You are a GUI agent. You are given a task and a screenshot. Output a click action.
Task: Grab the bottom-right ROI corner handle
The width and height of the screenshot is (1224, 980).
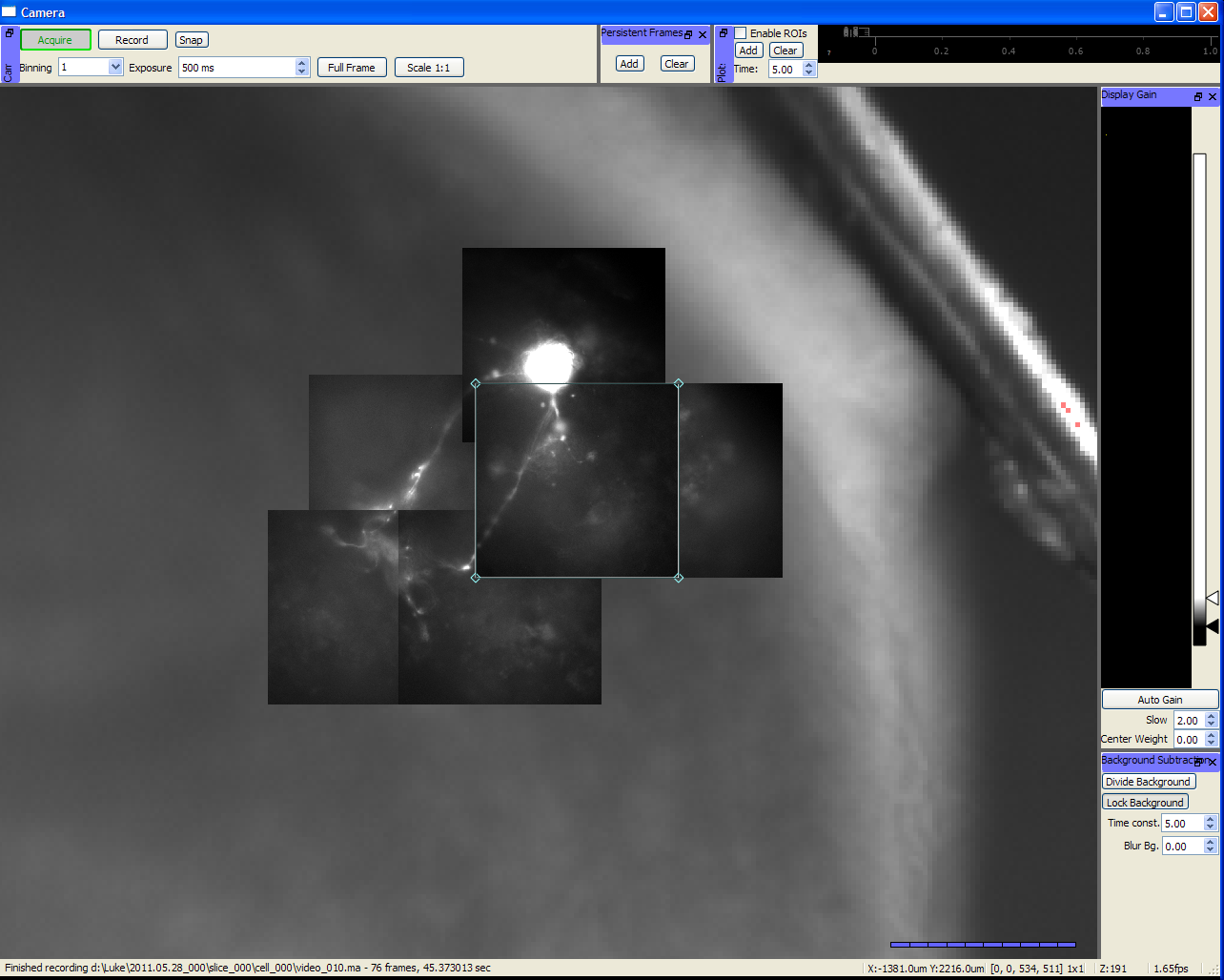[679, 578]
